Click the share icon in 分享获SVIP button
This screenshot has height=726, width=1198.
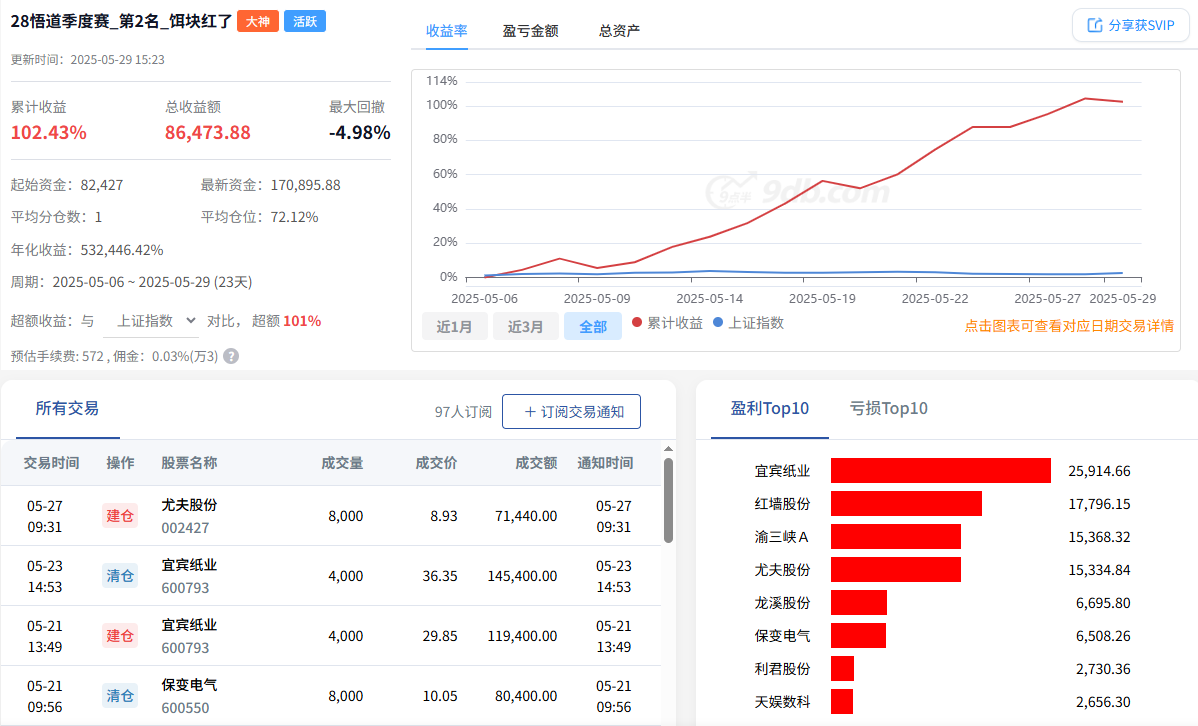coord(1095,25)
